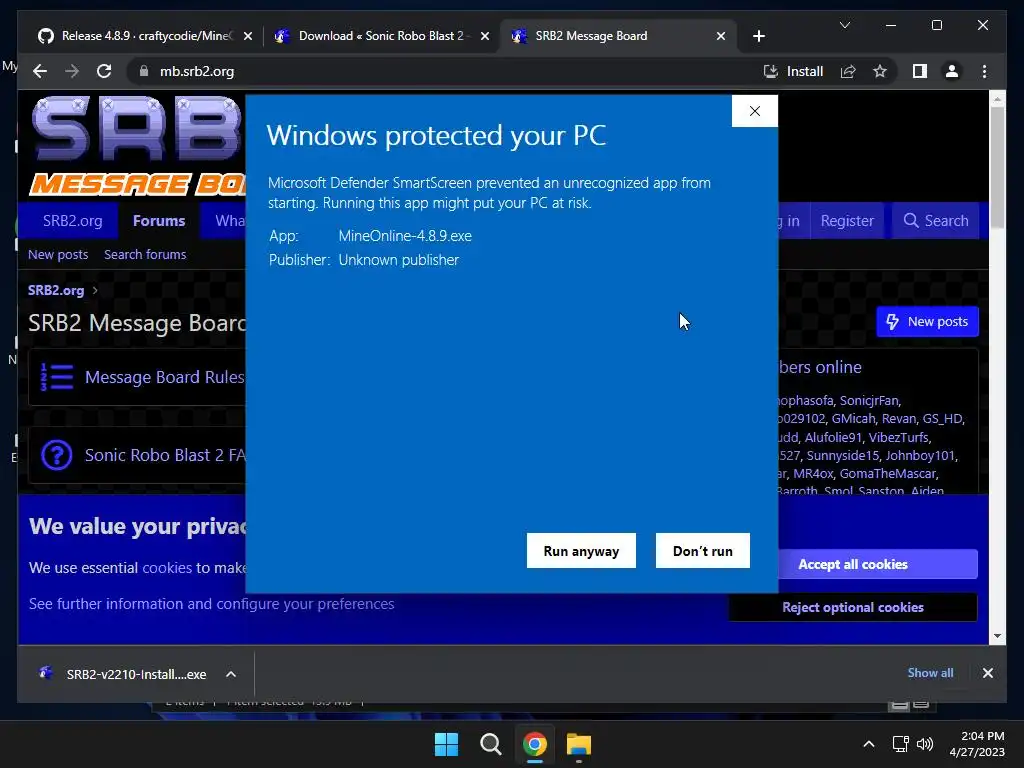
Task: Choose Don't run in SmartScreen dialog
Action: coord(703,551)
